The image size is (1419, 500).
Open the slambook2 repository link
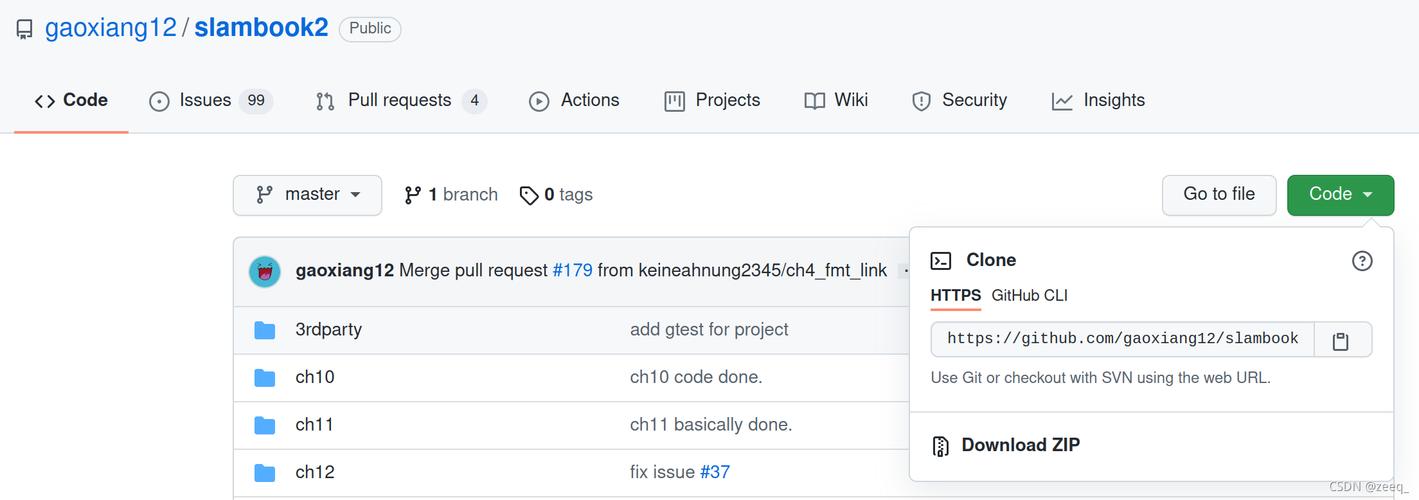pos(261,28)
